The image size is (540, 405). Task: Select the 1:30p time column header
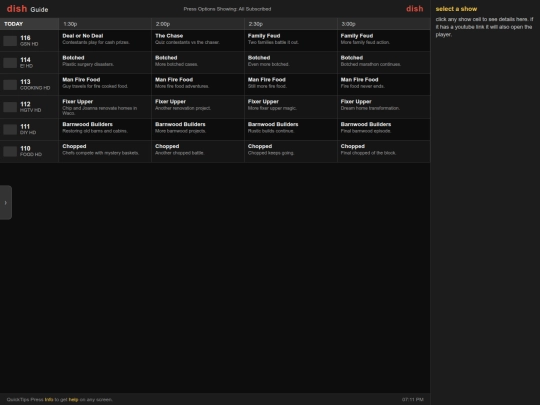click(x=105, y=24)
